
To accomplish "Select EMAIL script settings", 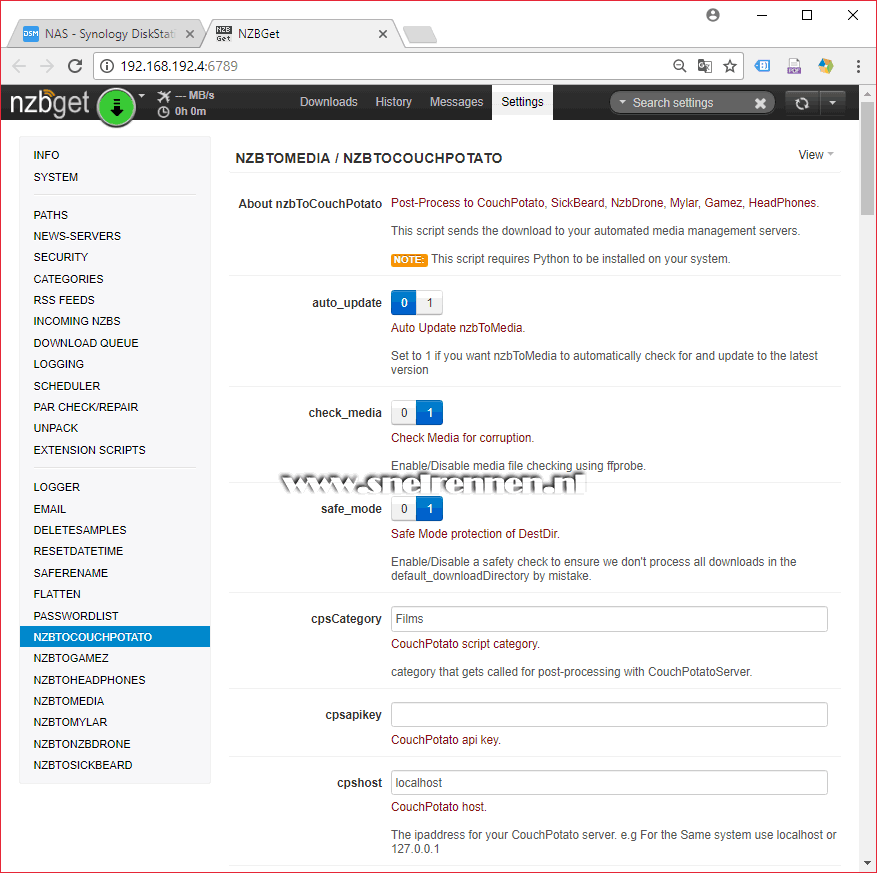I will [x=49, y=509].
